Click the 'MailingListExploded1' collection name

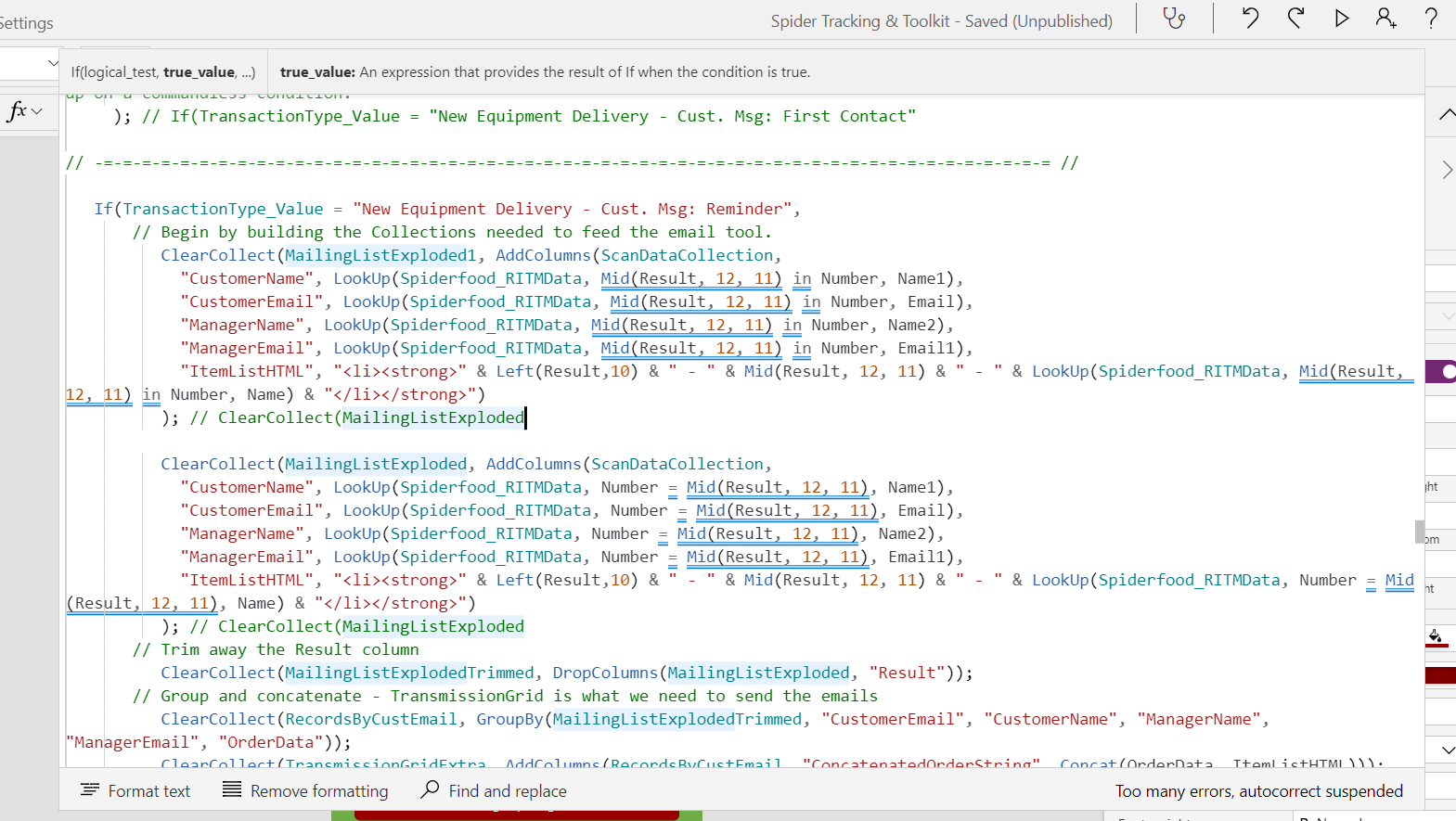[380, 255]
